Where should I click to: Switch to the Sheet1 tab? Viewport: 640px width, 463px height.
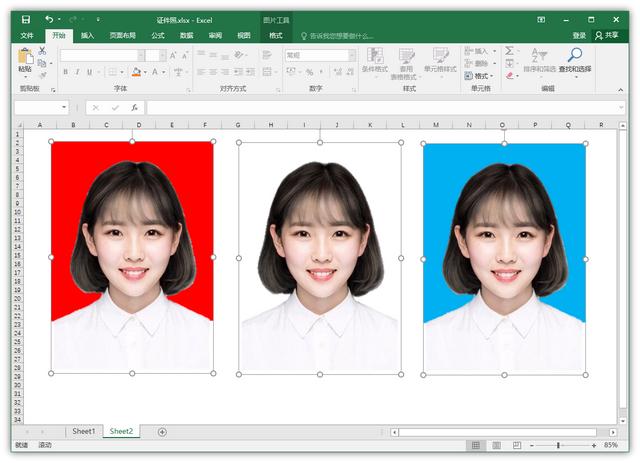[84, 431]
